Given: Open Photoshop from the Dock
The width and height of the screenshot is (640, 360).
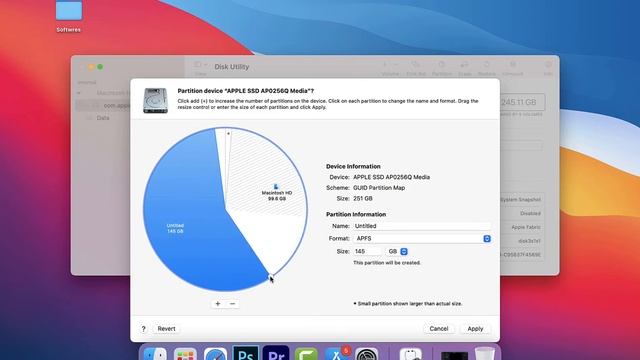Looking at the screenshot, I should tap(245, 353).
